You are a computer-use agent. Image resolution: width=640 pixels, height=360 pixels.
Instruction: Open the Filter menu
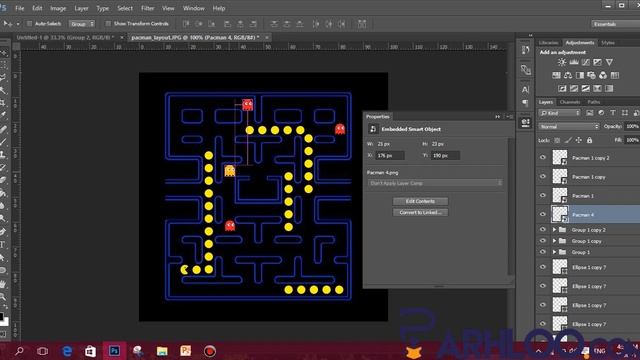click(147, 8)
